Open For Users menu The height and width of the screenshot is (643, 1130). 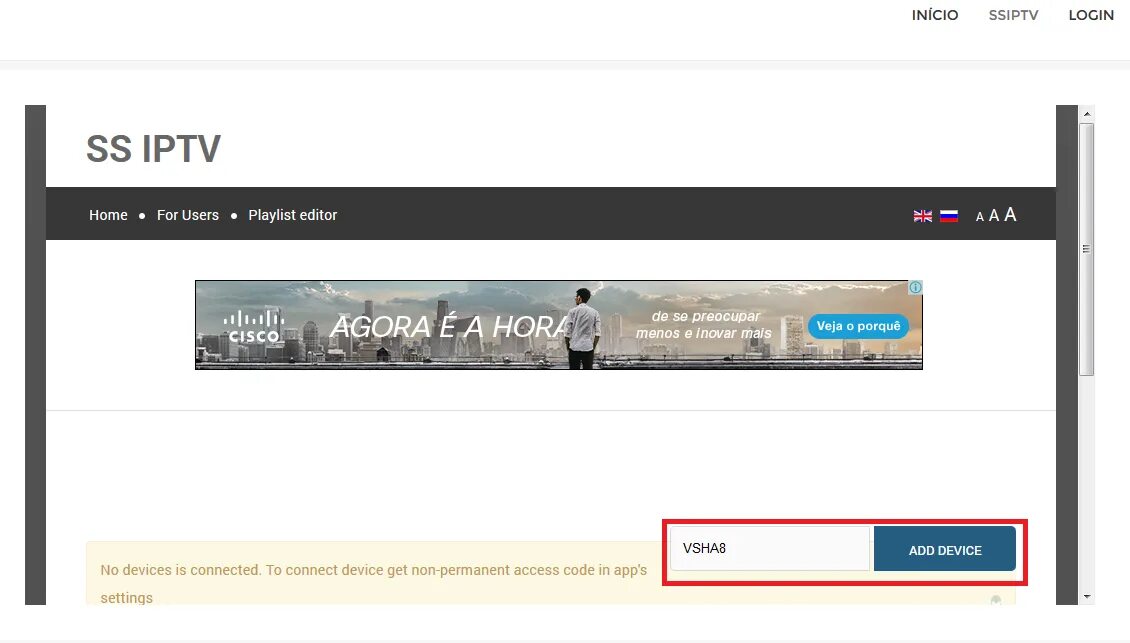pyautogui.click(x=187, y=215)
